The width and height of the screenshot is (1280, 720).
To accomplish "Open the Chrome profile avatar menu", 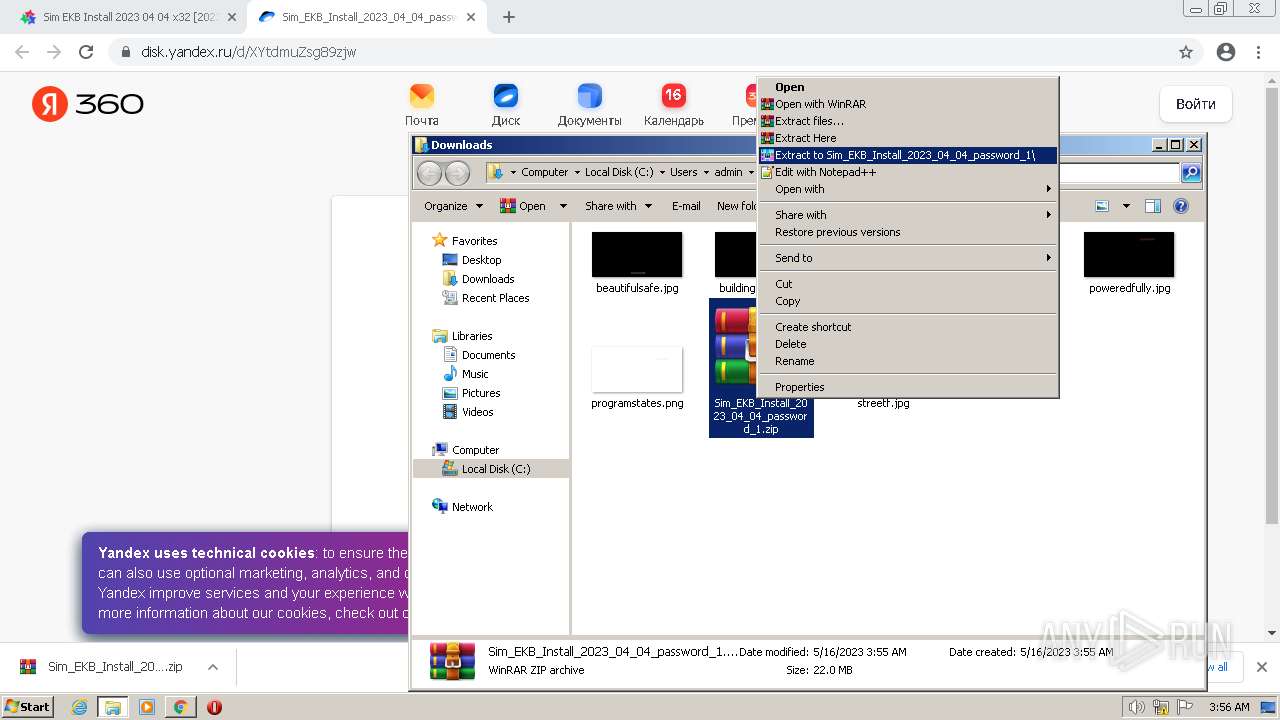I will 1226,52.
